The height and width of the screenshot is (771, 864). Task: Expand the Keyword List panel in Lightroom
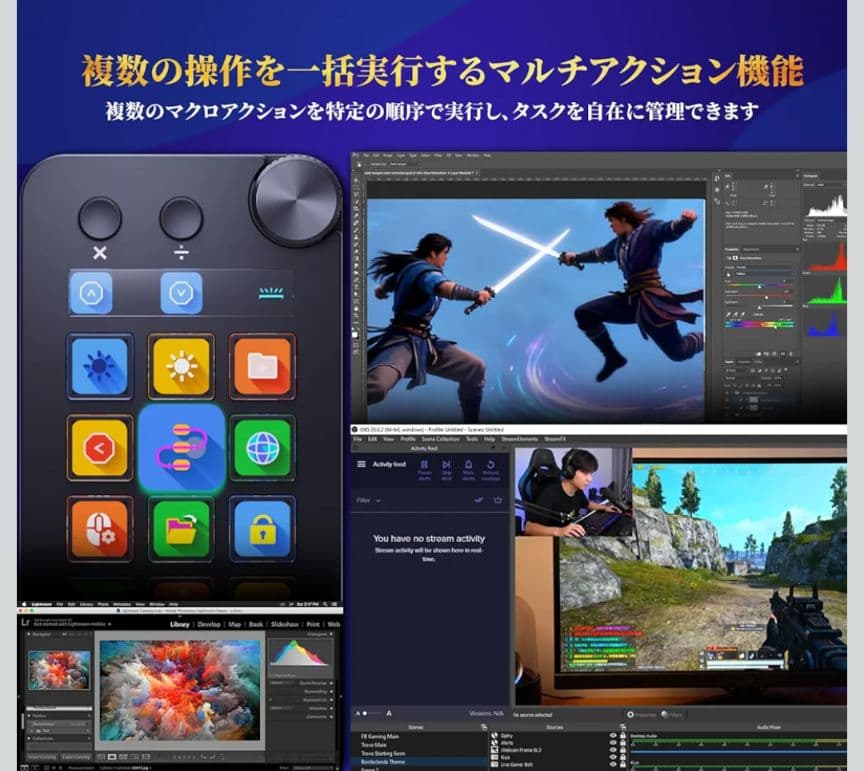pos(331,700)
